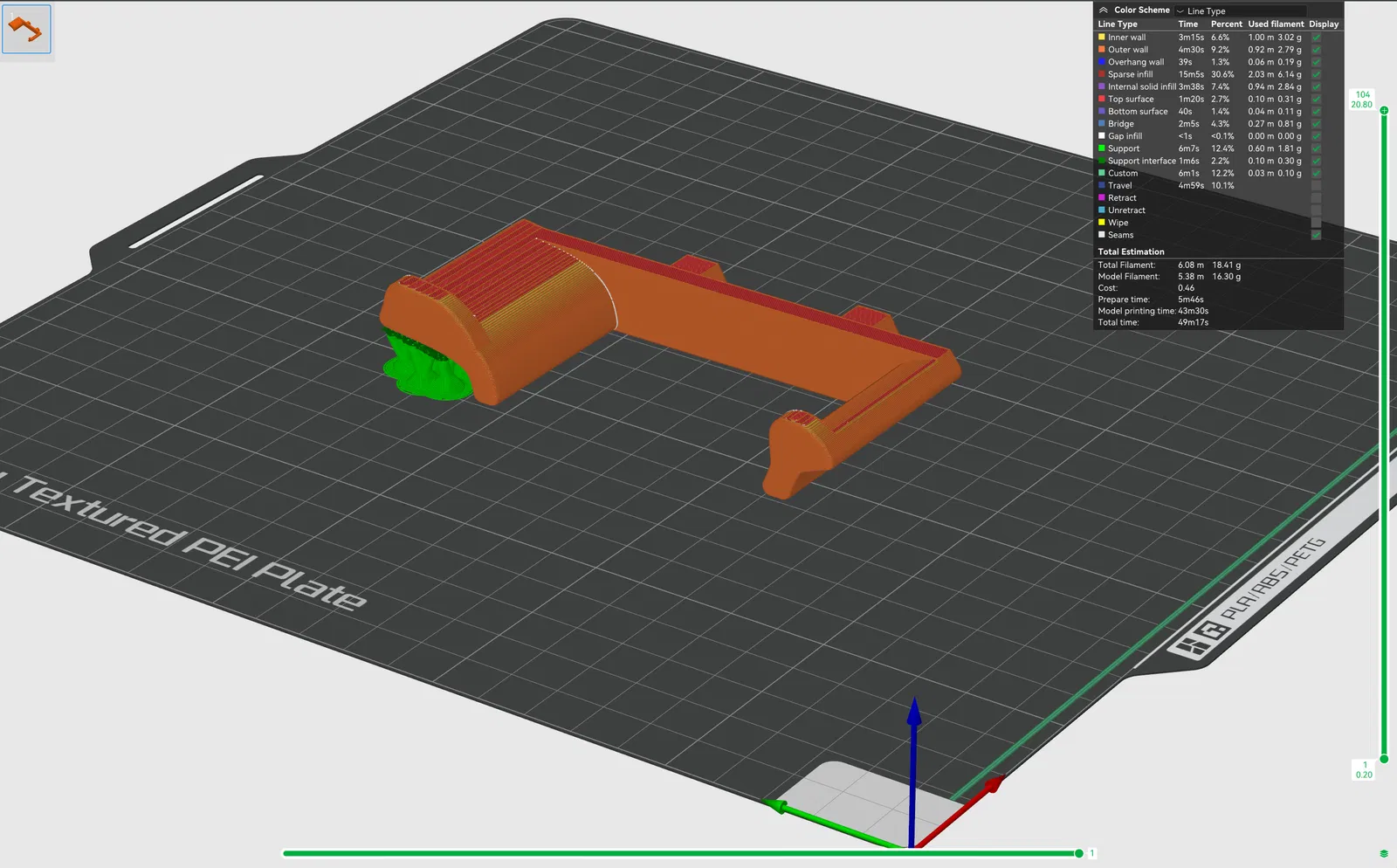Hide Support lines via its checkbox
The image size is (1397, 868).
(x=1316, y=148)
